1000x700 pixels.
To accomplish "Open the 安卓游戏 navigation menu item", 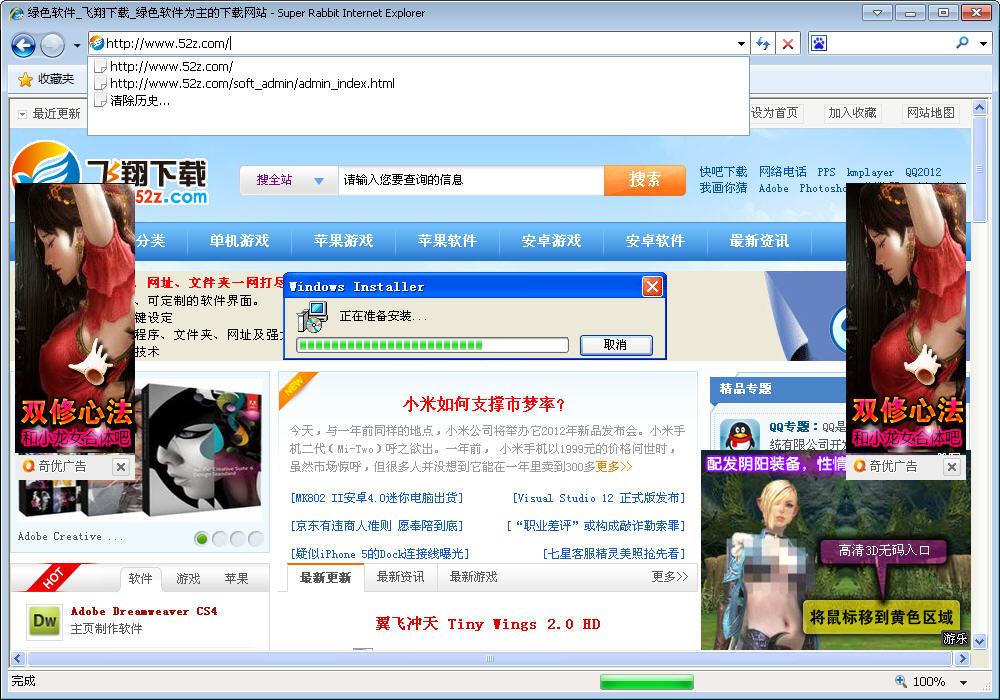I will coord(551,241).
